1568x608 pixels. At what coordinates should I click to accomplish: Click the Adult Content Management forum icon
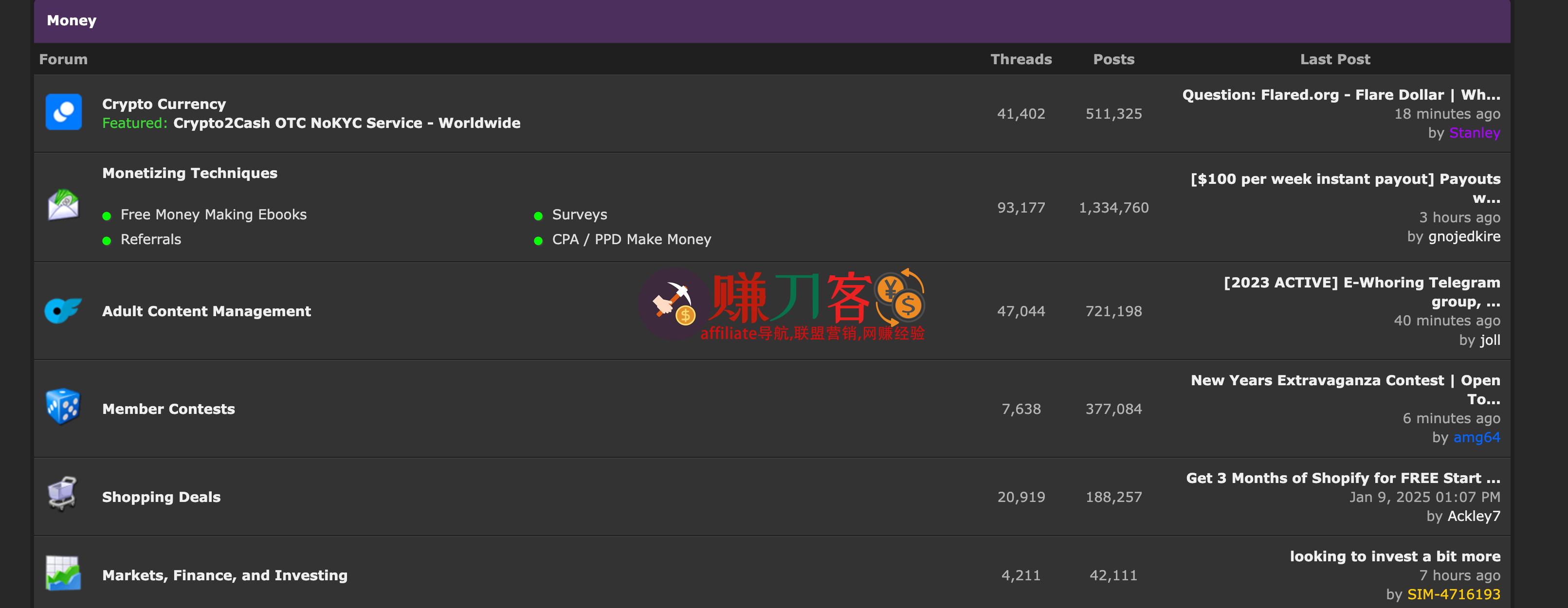[63, 310]
